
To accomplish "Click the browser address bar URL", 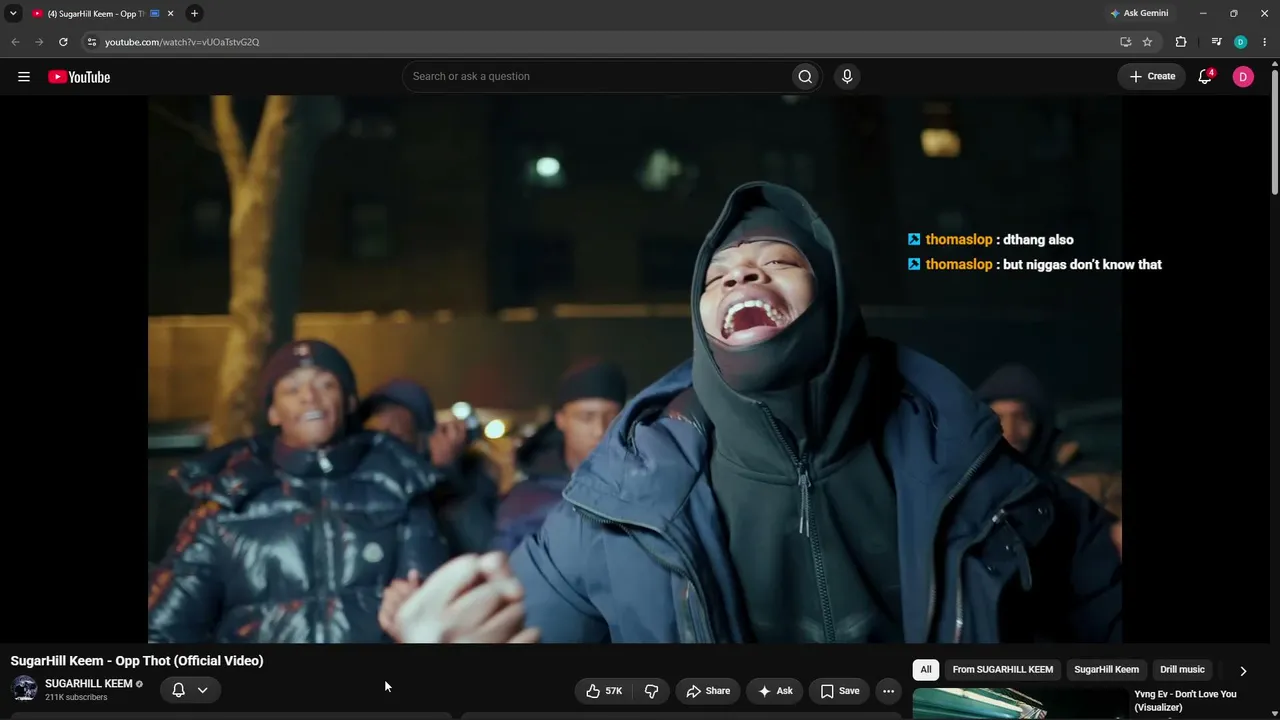I will [182, 42].
